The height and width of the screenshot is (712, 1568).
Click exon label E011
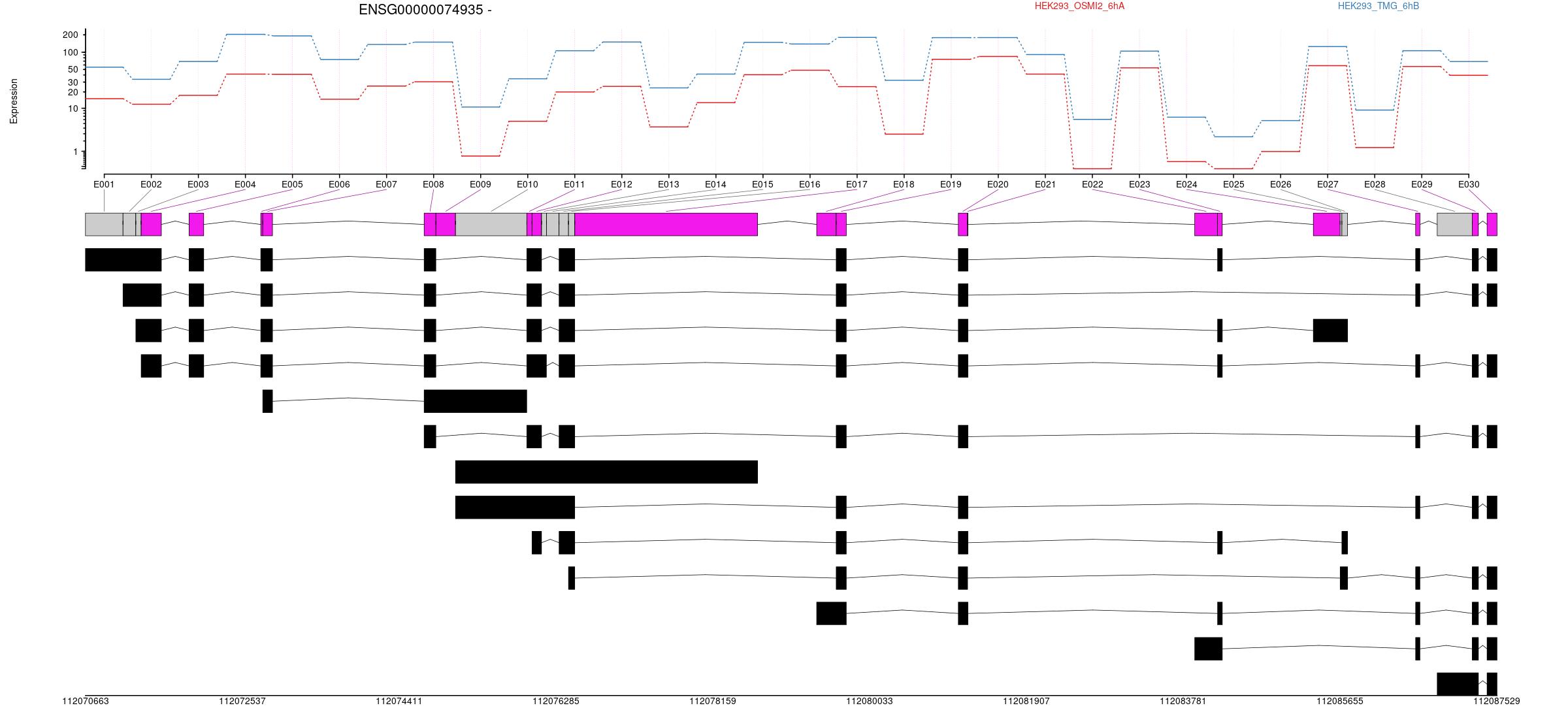pos(574,184)
